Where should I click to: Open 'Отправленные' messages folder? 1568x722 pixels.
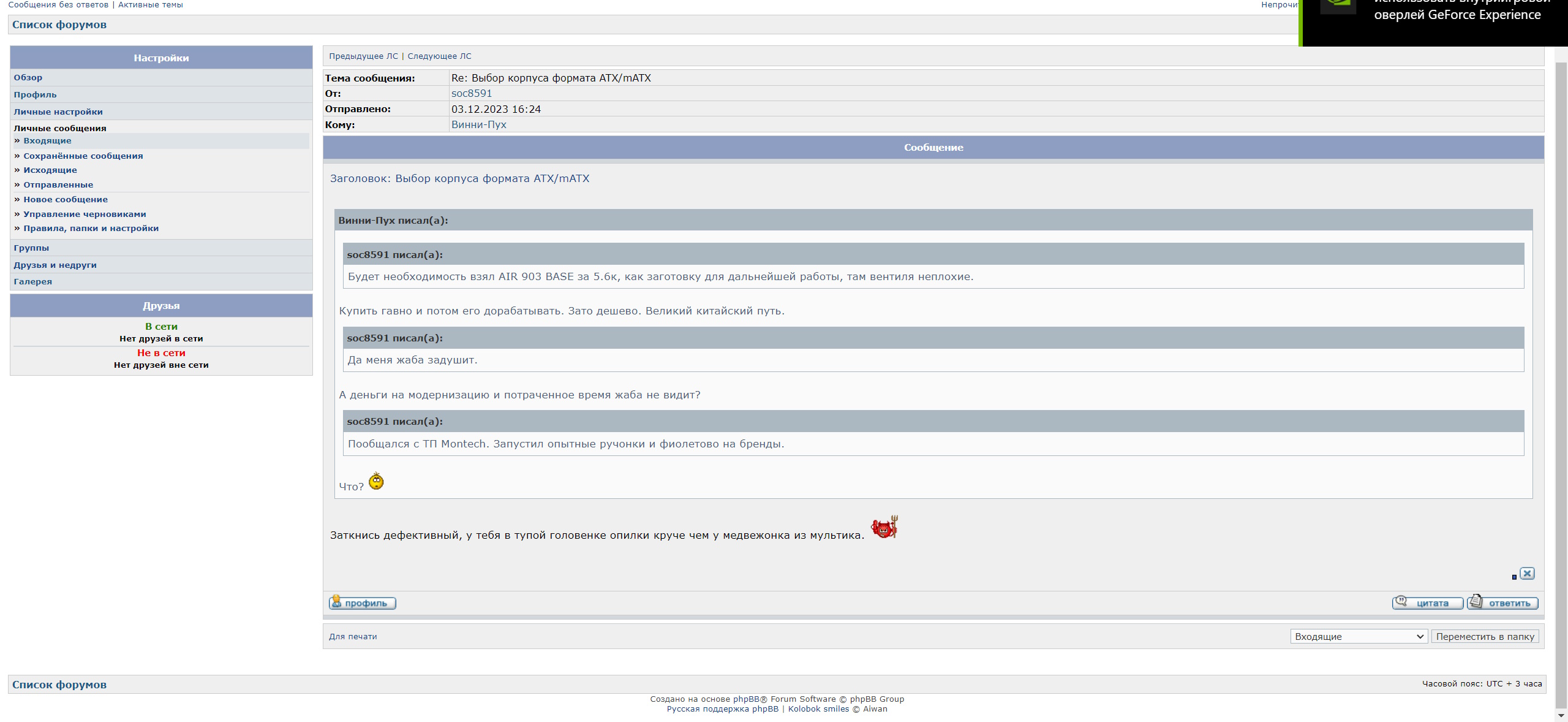[x=58, y=185]
